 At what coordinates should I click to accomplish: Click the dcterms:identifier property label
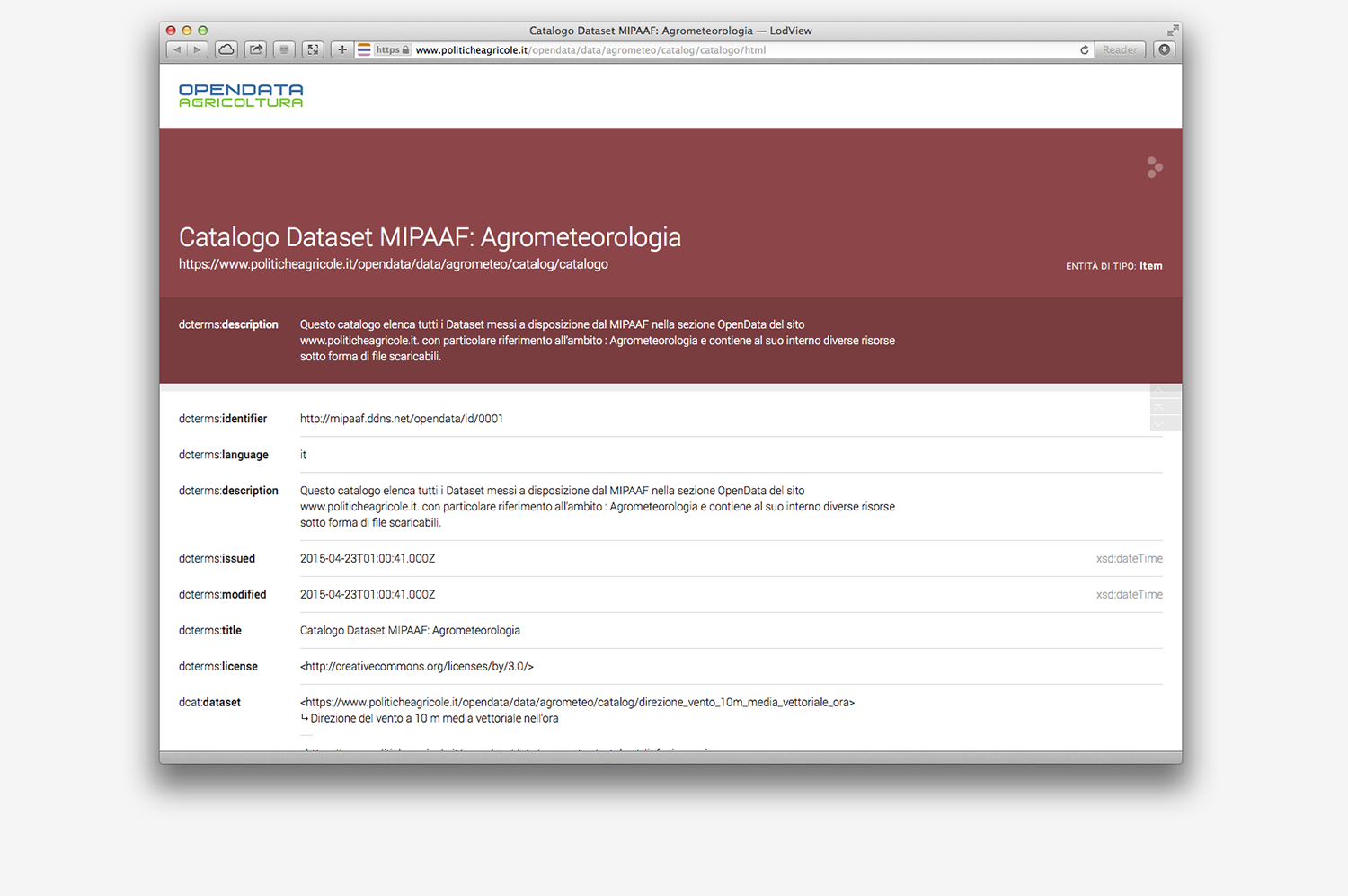(223, 419)
